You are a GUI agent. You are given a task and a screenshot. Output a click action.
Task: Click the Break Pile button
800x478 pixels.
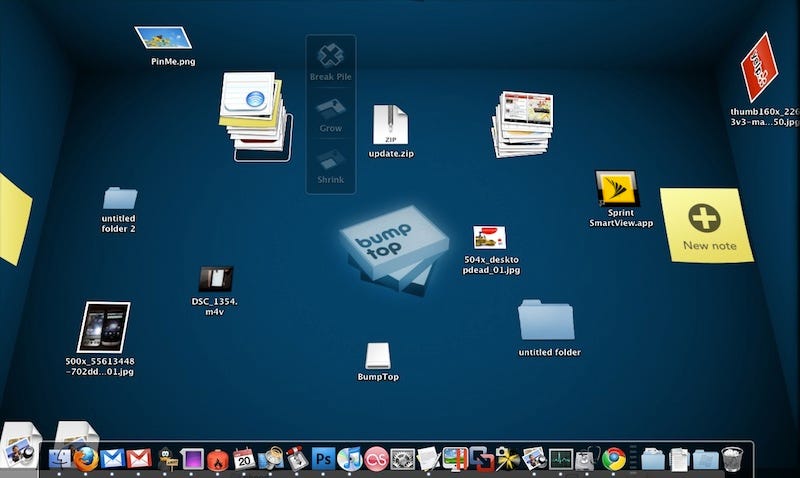tap(331, 62)
